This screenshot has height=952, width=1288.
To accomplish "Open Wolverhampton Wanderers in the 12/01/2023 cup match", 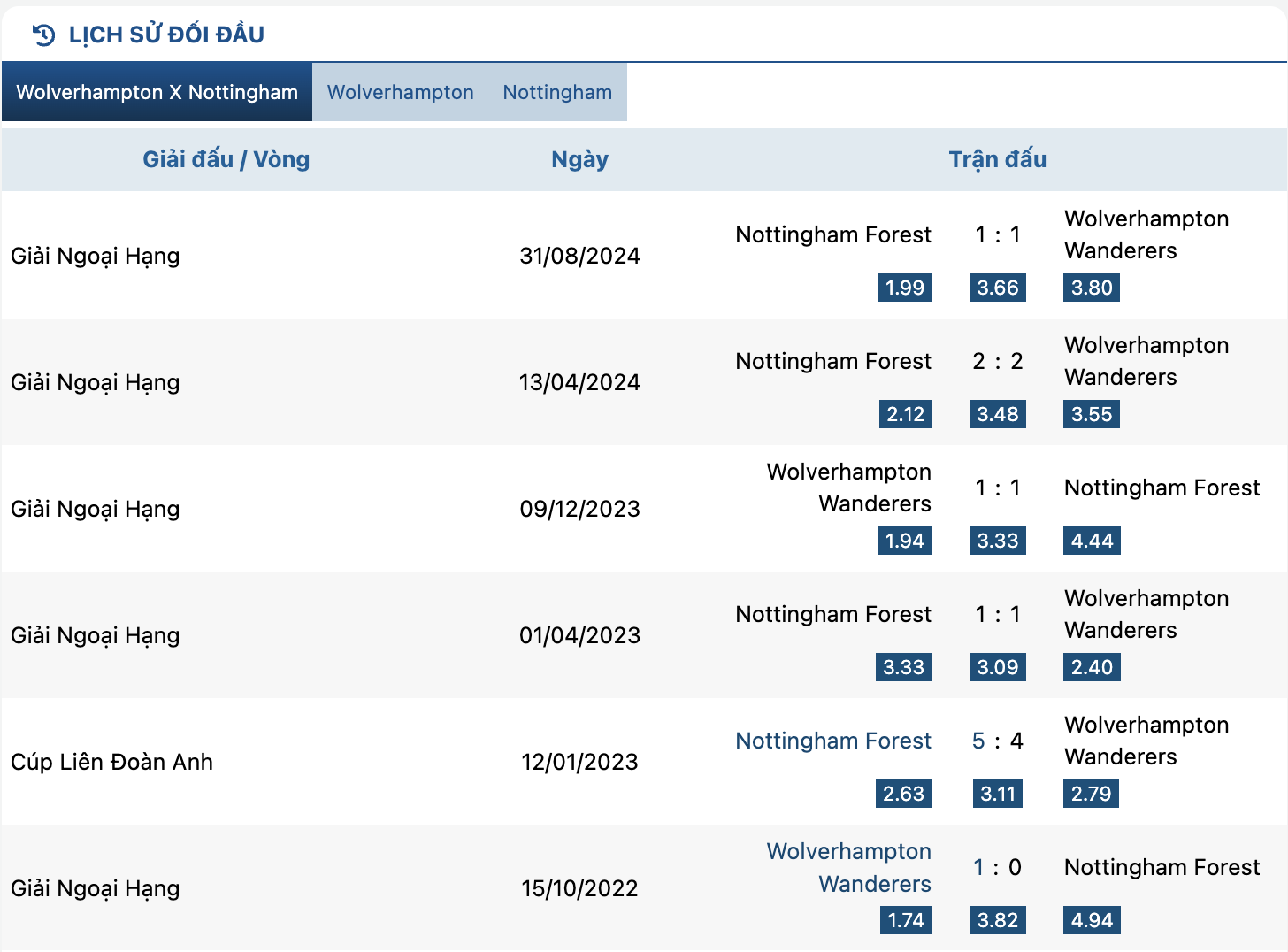I will (x=1146, y=741).
